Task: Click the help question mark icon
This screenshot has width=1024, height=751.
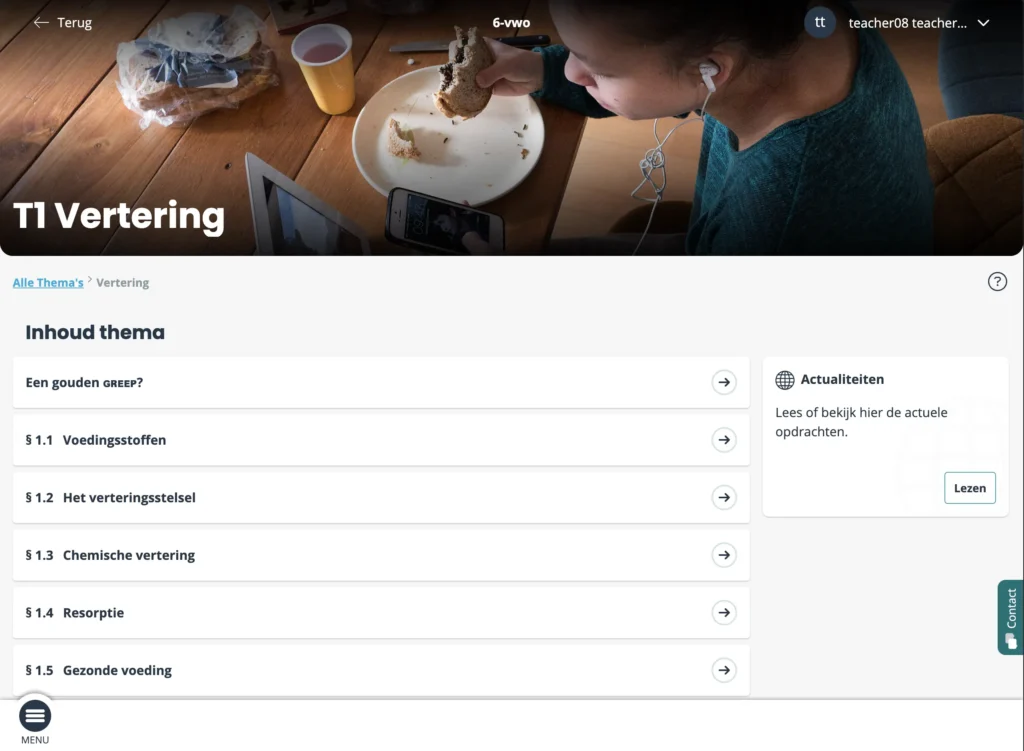Action: pyautogui.click(x=997, y=282)
